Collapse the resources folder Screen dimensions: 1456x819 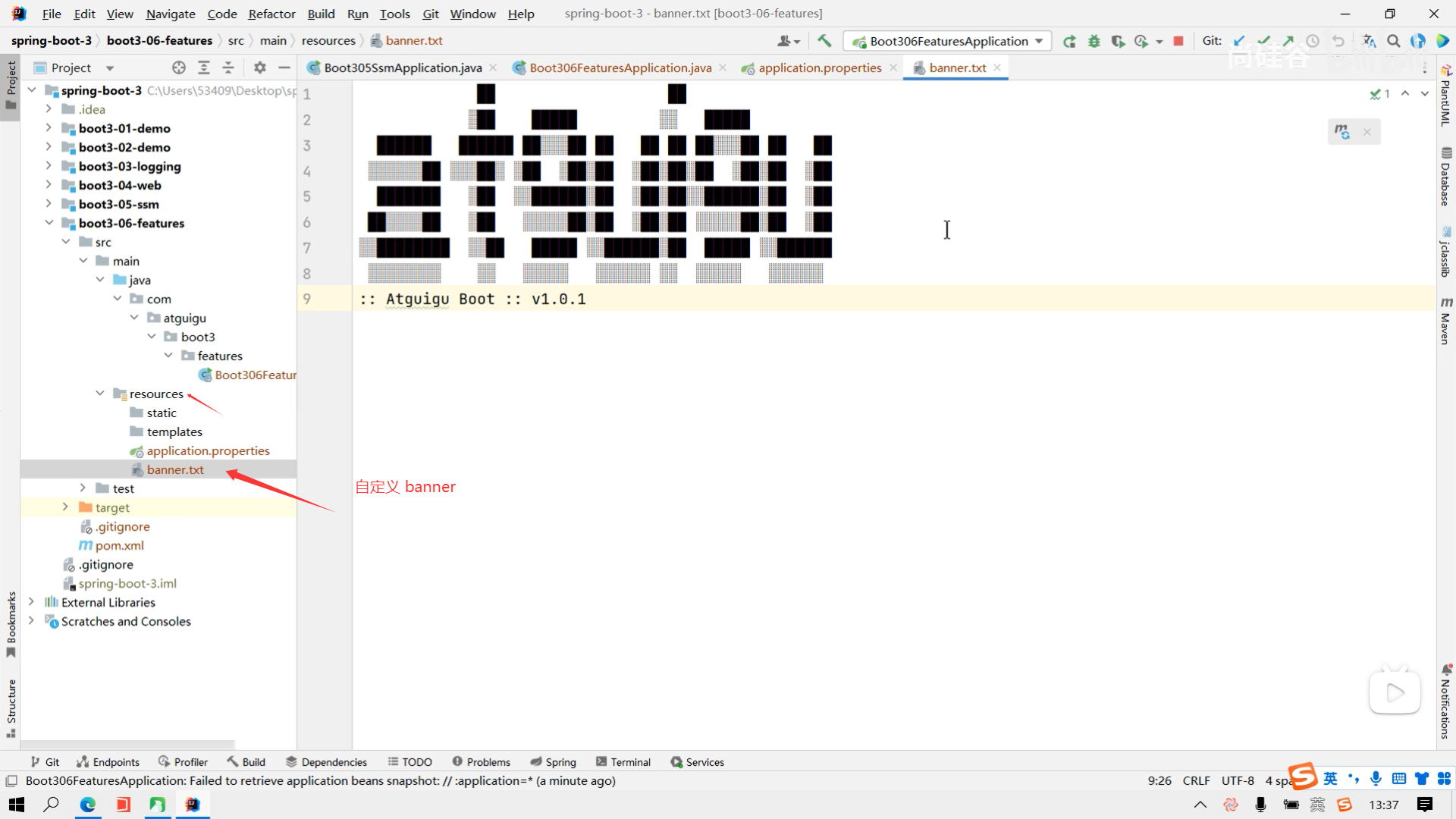(x=100, y=394)
